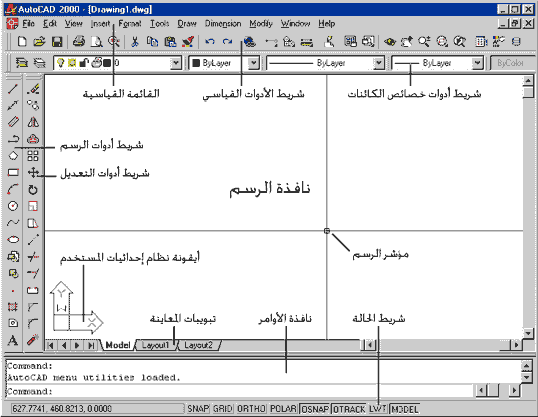
Task: Toggle POLAR tracking in status bar
Action: (283, 409)
